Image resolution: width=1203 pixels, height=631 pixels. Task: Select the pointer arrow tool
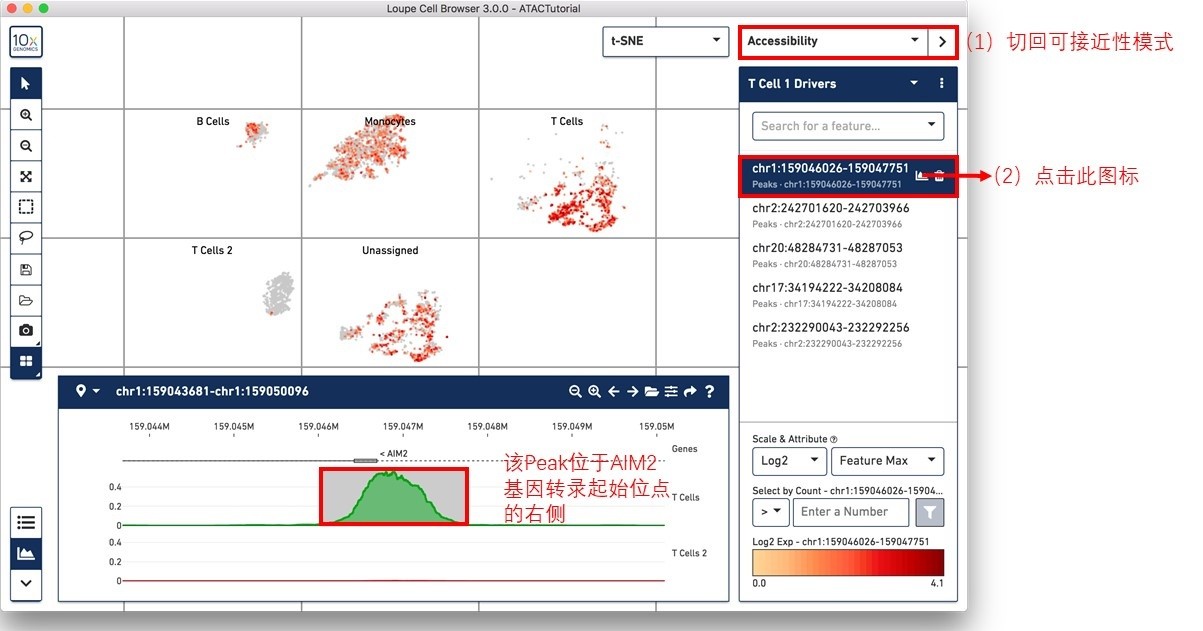[26, 84]
